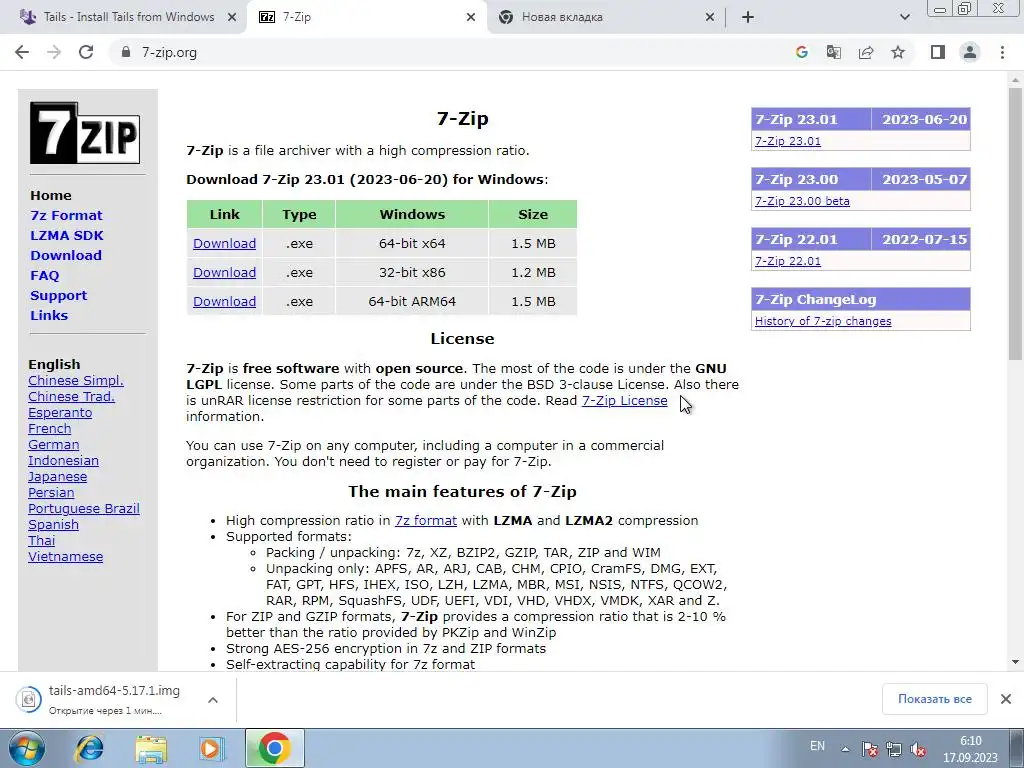Open network status tray icon
The width and height of the screenshot is (1024, 768).
pos(893,748)
